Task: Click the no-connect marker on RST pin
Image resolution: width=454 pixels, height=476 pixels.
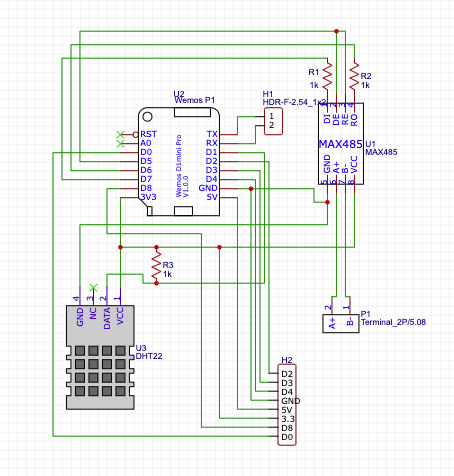Action: tap(120, 135)
